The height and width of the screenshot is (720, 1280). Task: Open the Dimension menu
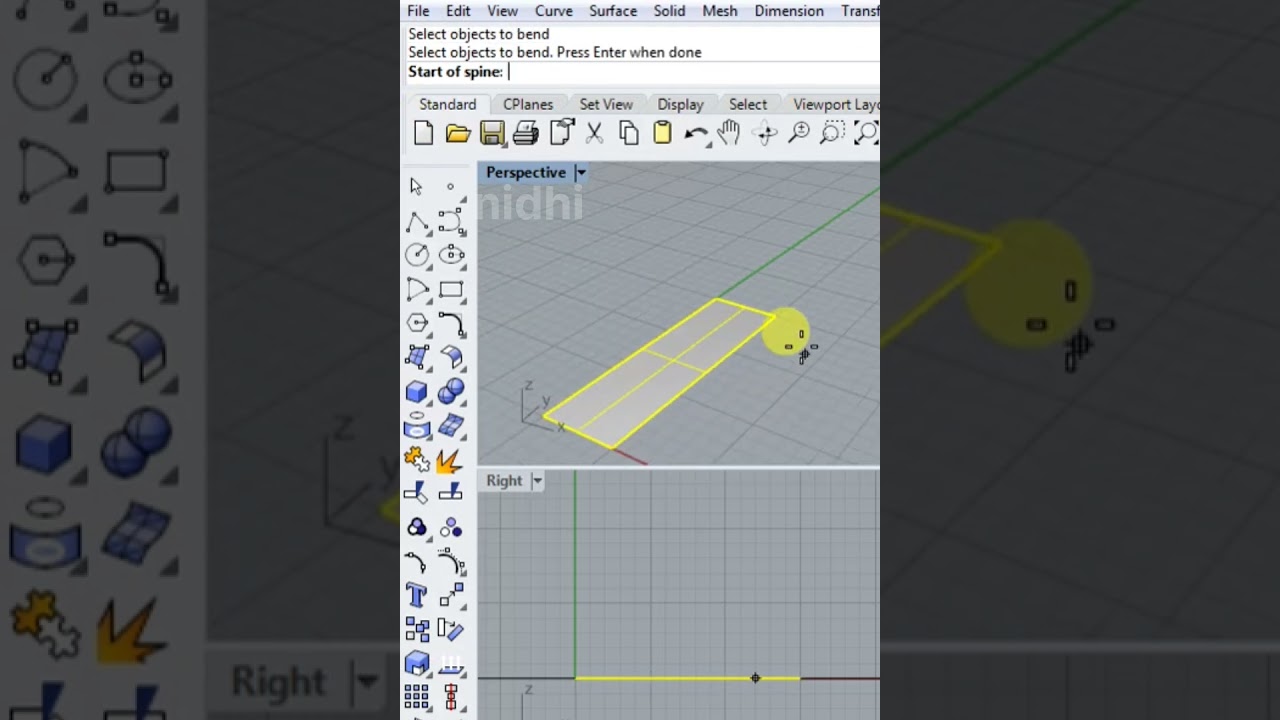(x=789, y=11)
